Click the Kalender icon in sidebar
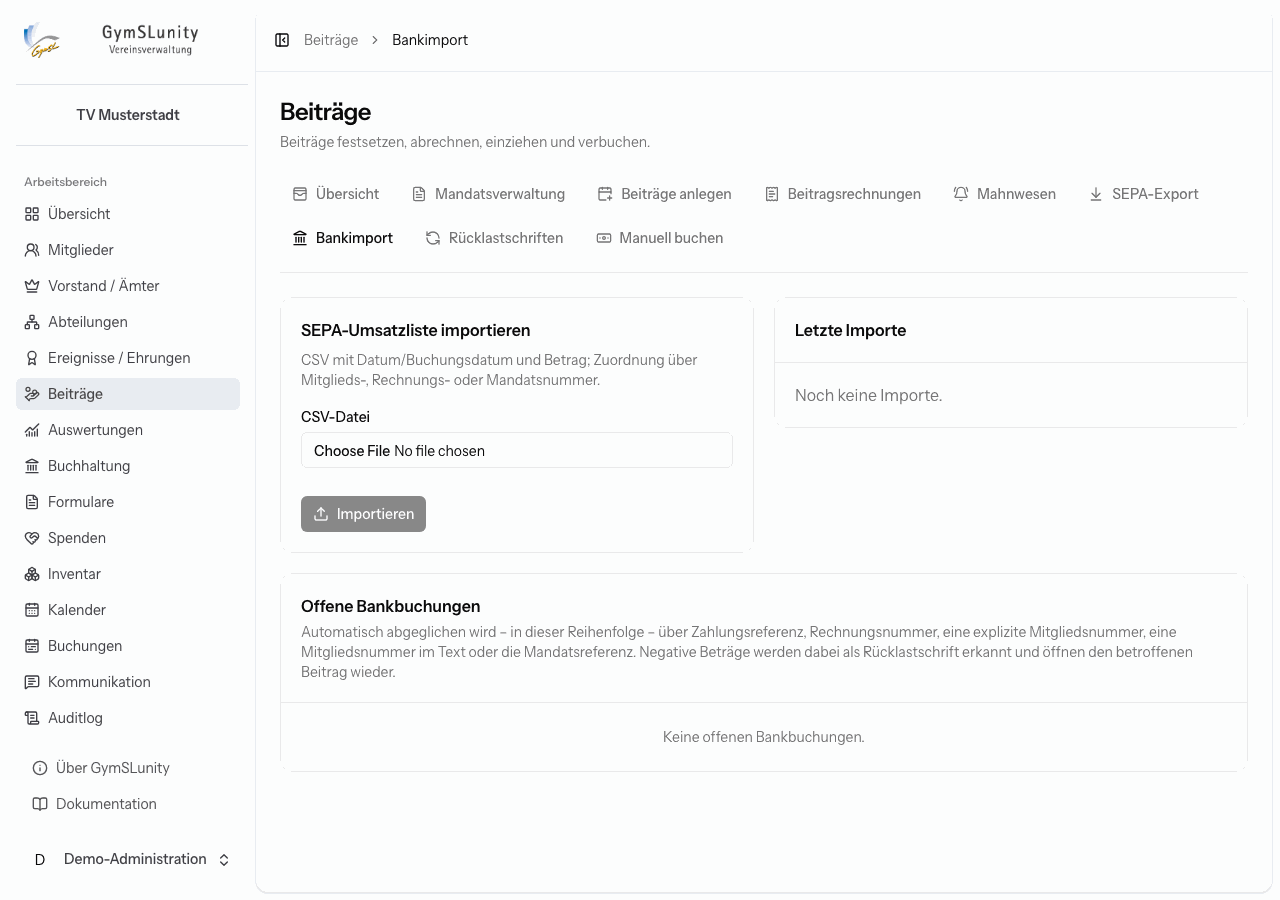This screenshot has height=900, width=1280. 32,610
